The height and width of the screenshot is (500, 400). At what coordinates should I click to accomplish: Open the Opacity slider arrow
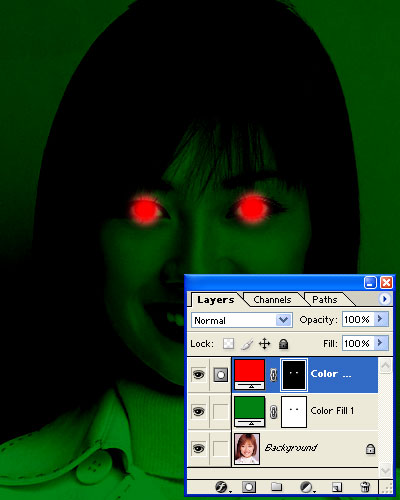(381, 319)
